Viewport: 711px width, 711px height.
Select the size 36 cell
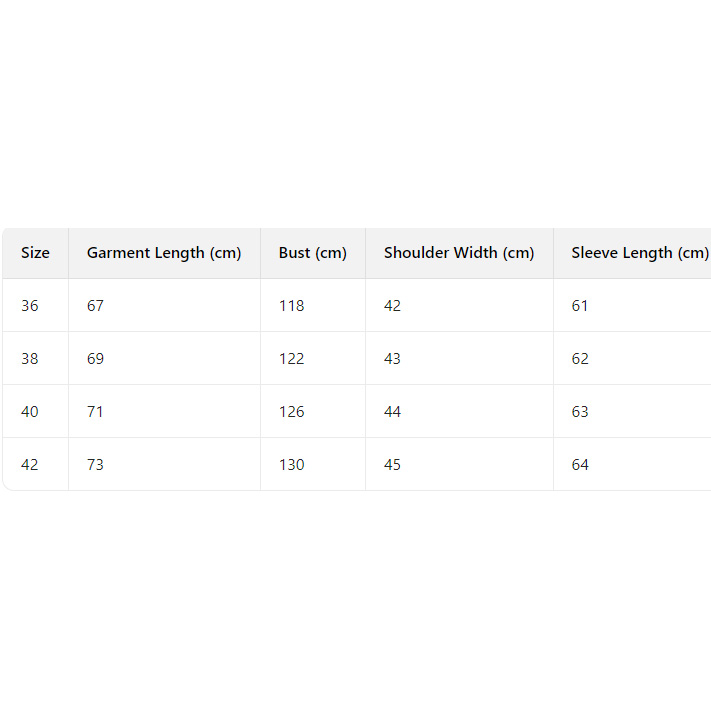[30, 306]
